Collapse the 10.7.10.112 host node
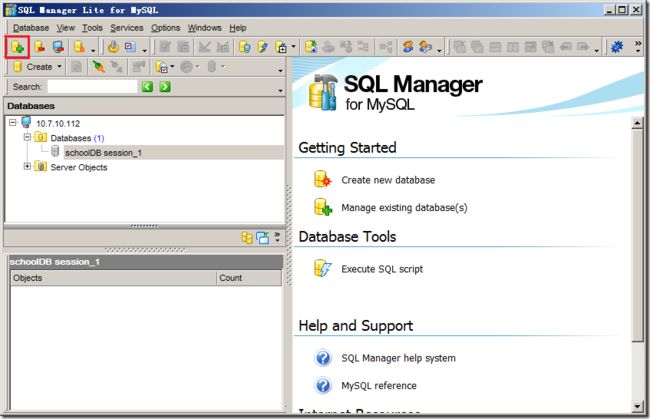Image resolution: width=650 pixels, height=419 pixels. 13,123
